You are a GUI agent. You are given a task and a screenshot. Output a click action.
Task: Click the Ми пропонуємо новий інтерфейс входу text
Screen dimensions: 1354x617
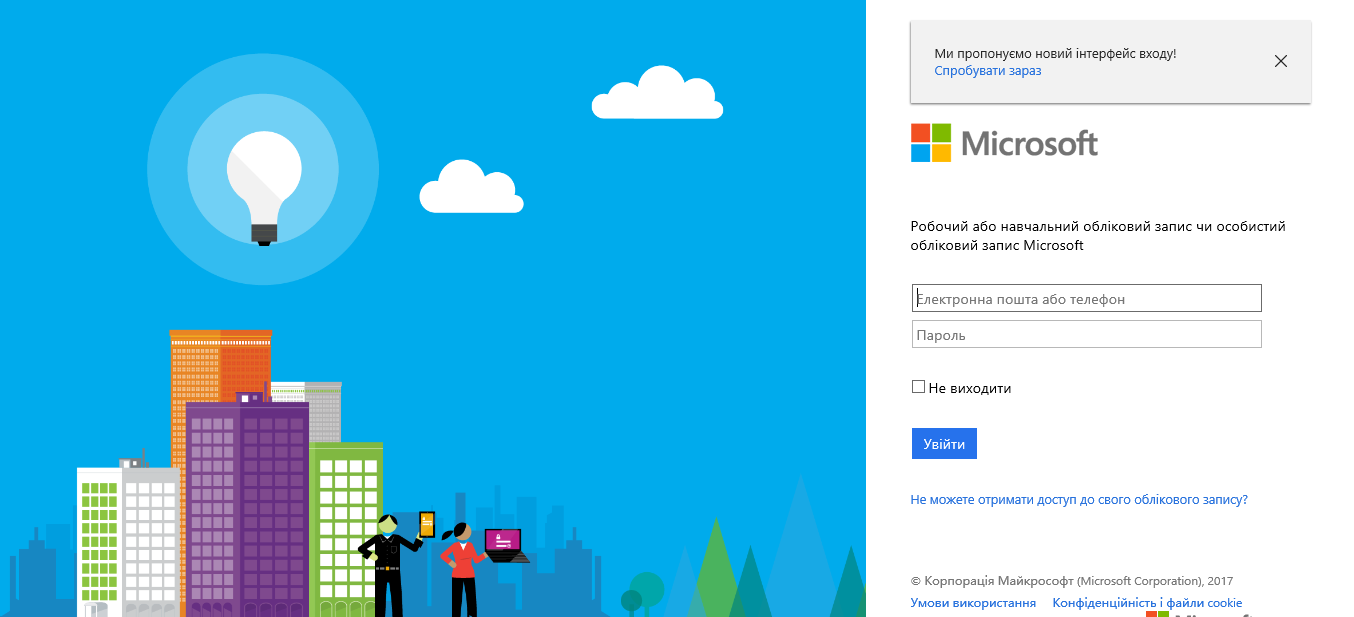(x=1055, y=53)
